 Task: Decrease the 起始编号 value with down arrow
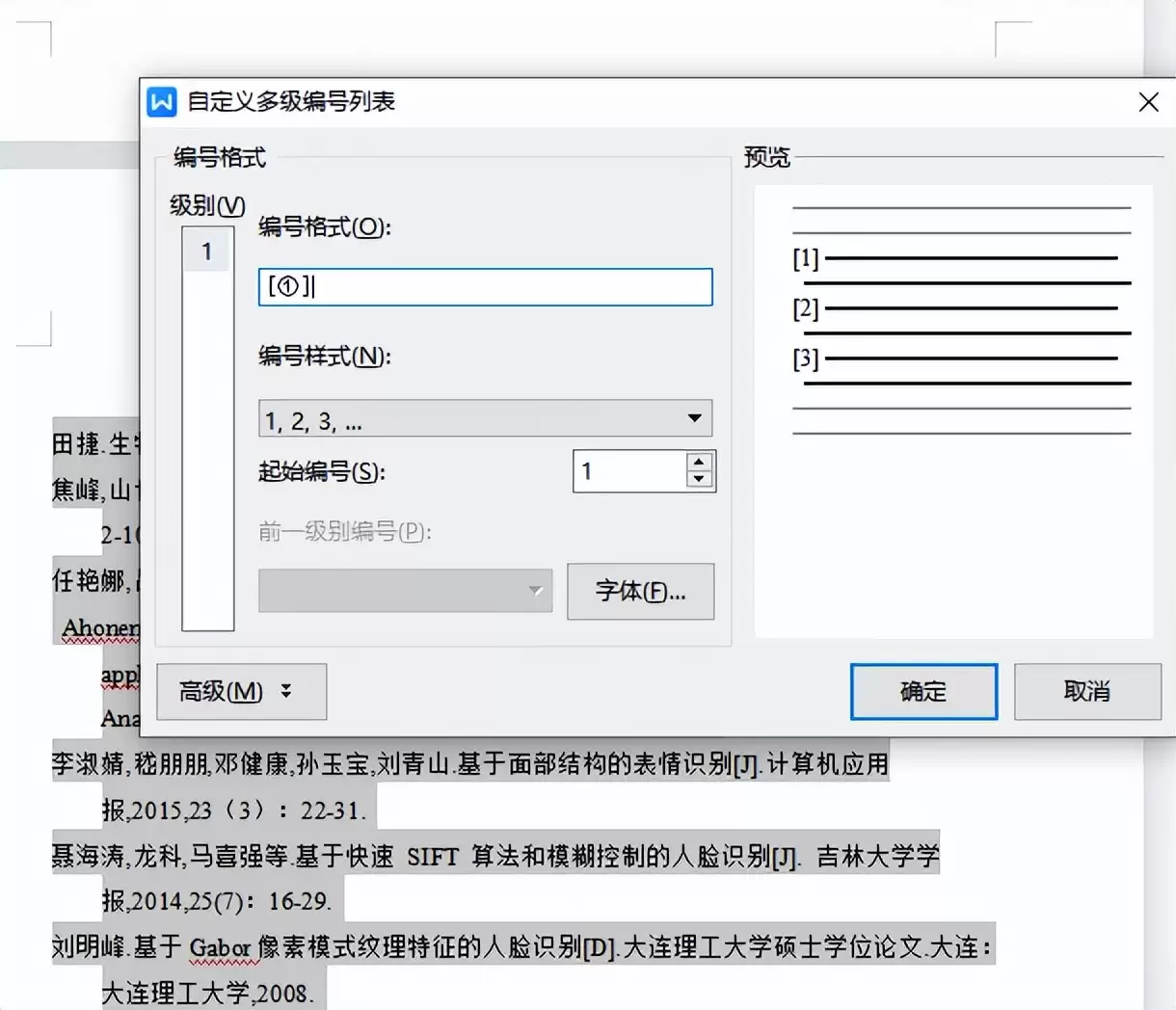[700, 480]
